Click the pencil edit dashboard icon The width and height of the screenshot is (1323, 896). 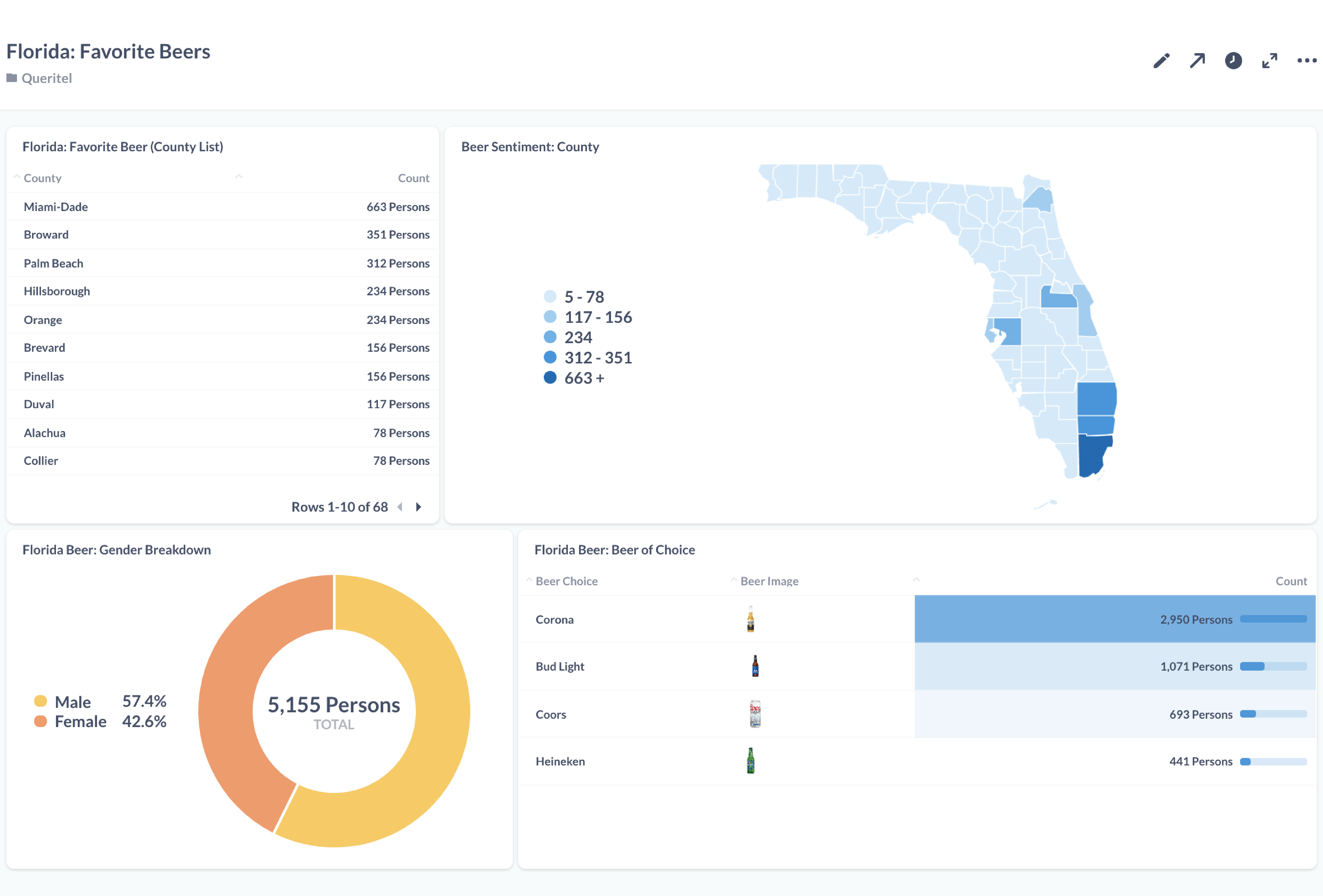click(x=1161, y=60)
